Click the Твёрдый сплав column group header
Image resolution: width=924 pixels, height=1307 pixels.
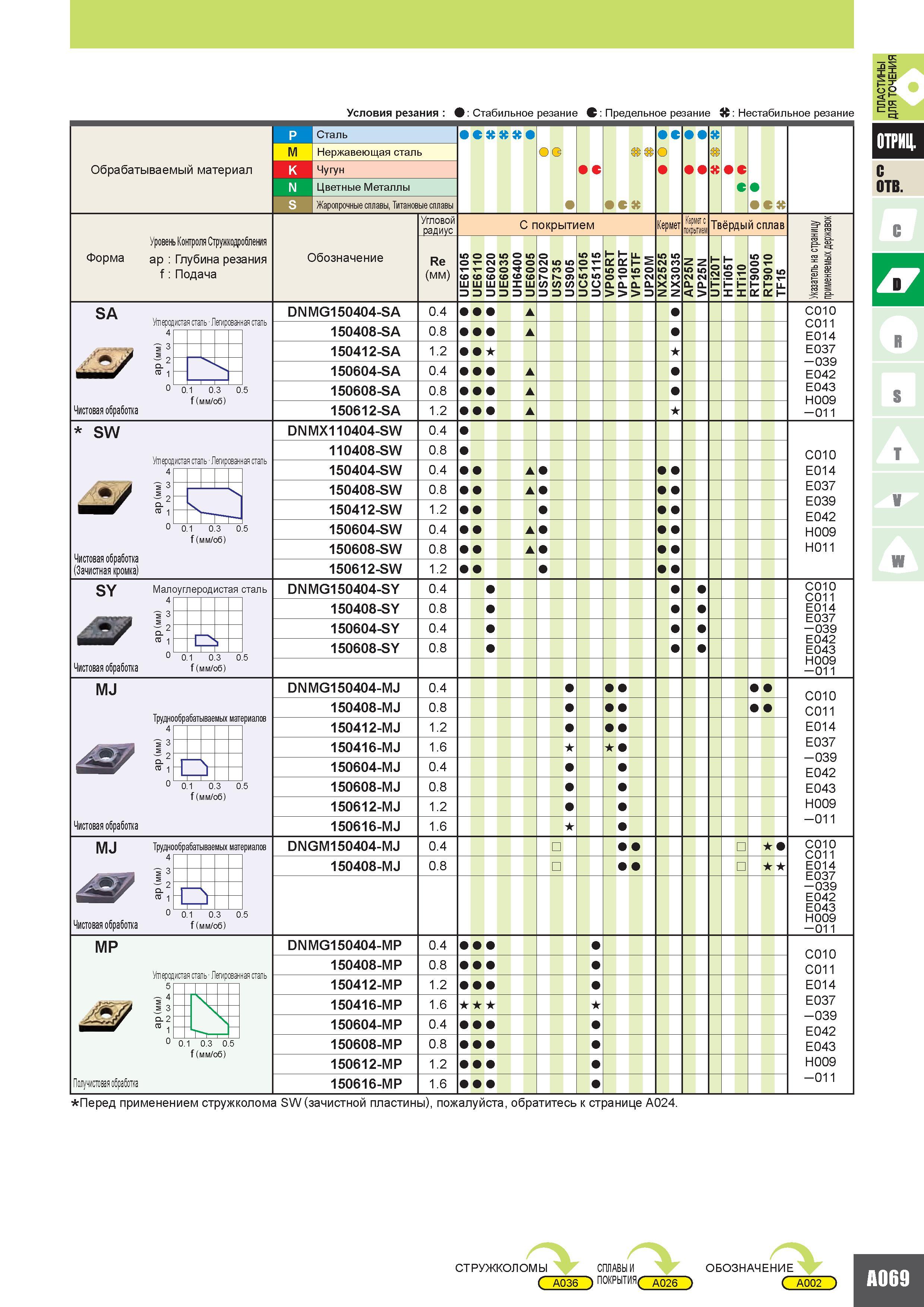tap(747, 225)
